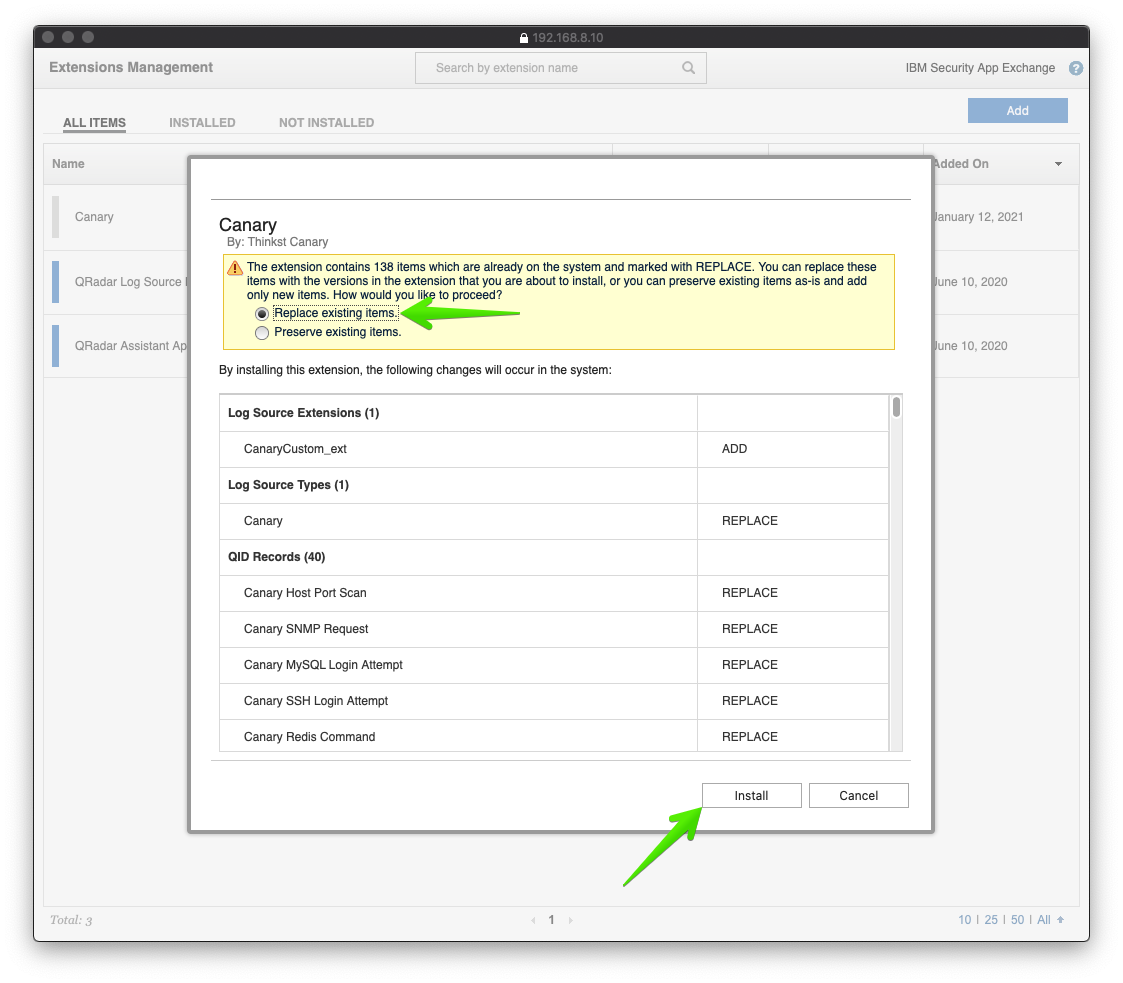
Task: Open IBM Security App Exchange link
Action: 980,68
